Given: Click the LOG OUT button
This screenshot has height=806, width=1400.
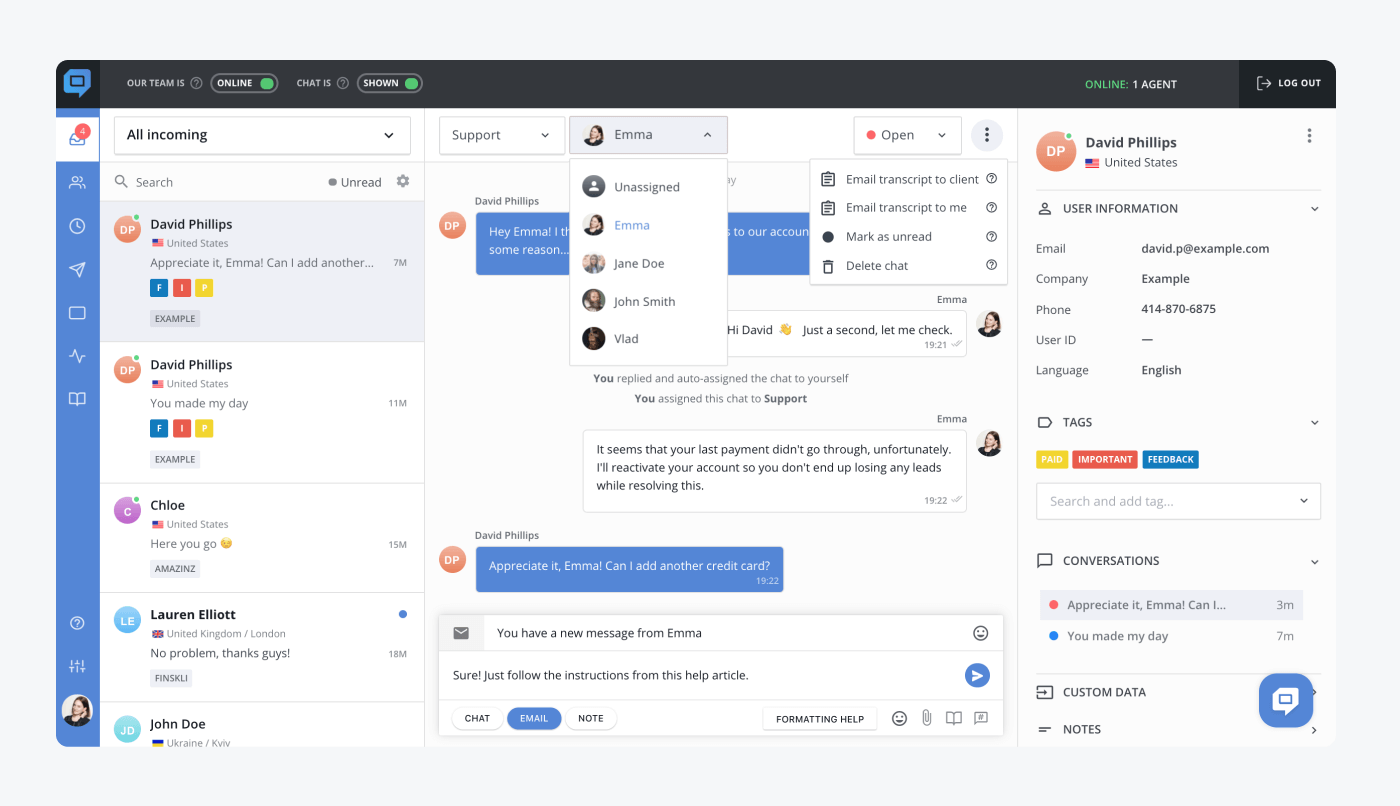Looking at the screenshot, I should 1287,83.
